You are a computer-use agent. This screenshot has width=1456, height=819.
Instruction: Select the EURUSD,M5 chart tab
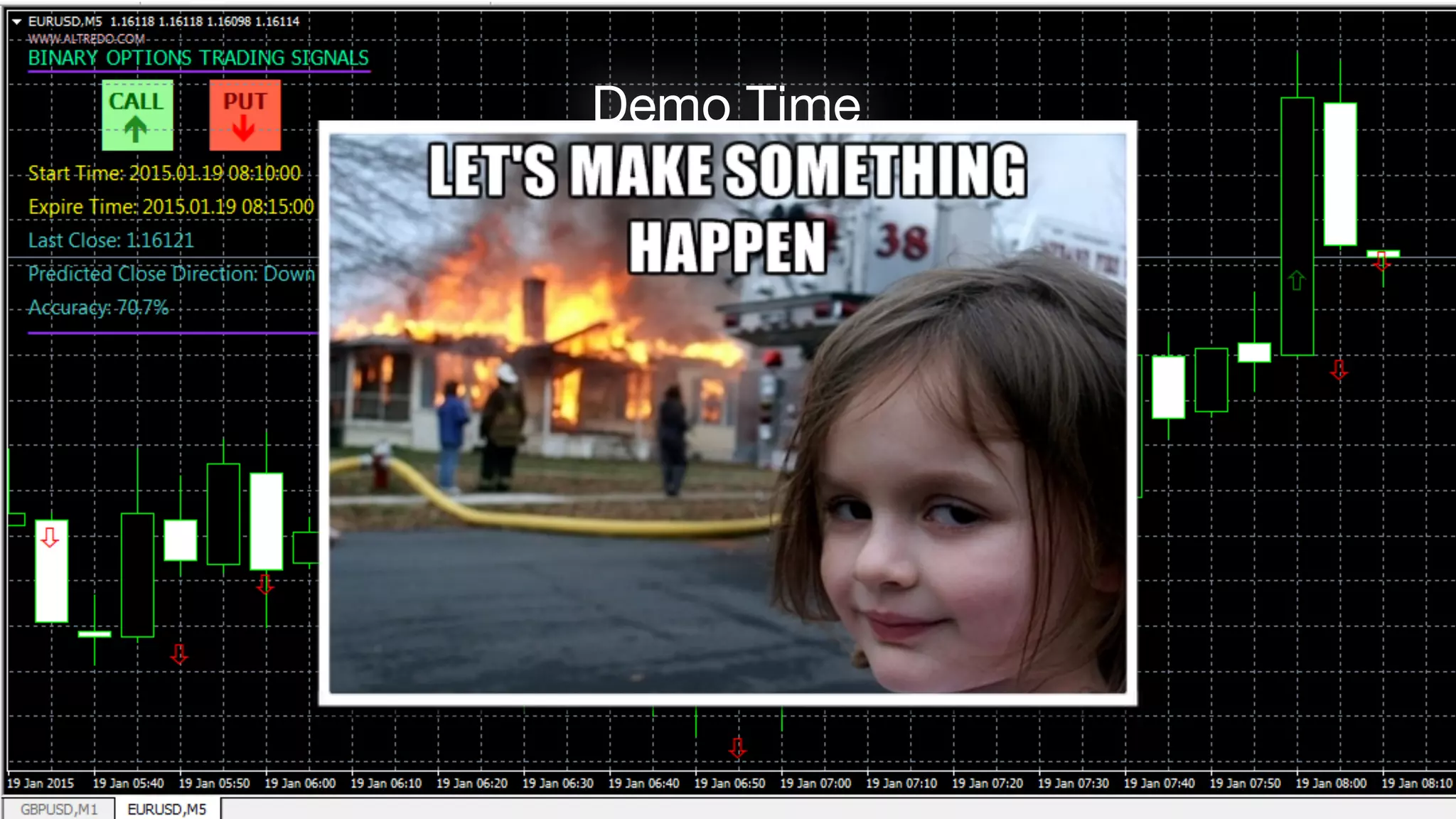tap(167, 809)
